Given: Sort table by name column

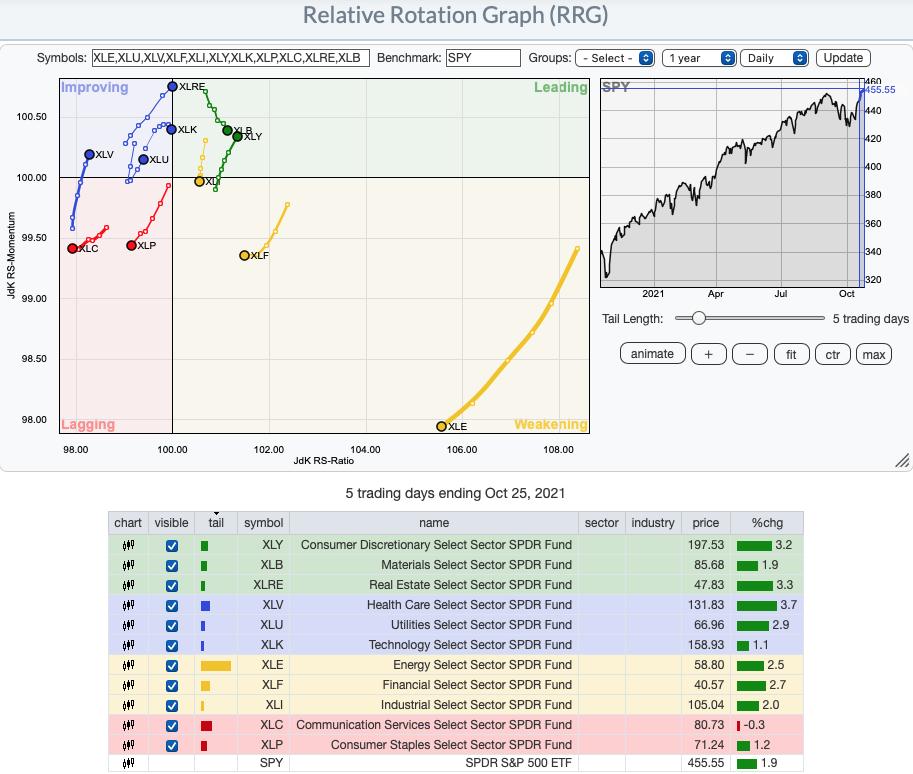Looking at the screenshot, I should (434, 523).
